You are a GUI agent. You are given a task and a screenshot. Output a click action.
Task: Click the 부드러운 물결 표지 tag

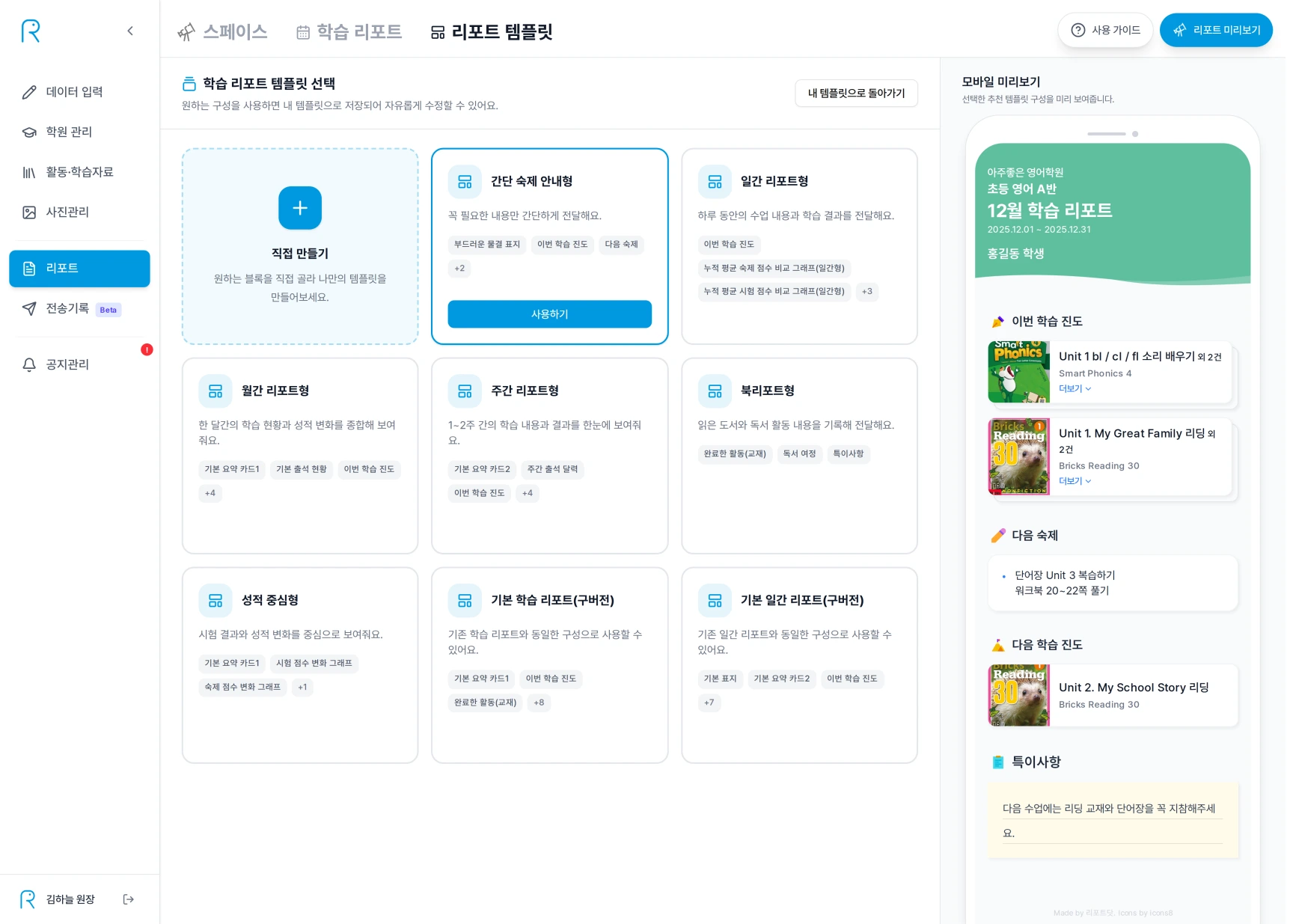pyautogui.click(x=486, y=245)
